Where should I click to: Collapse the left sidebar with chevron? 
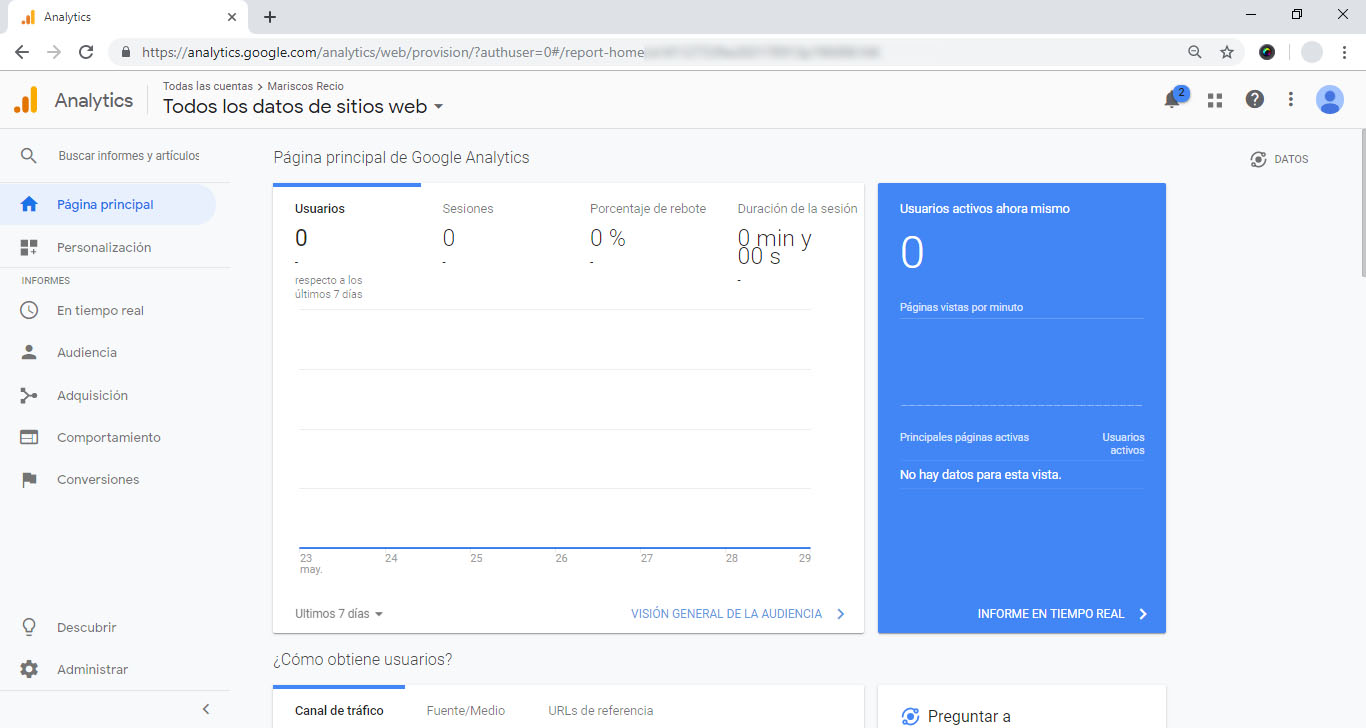[x=206, y=709]
